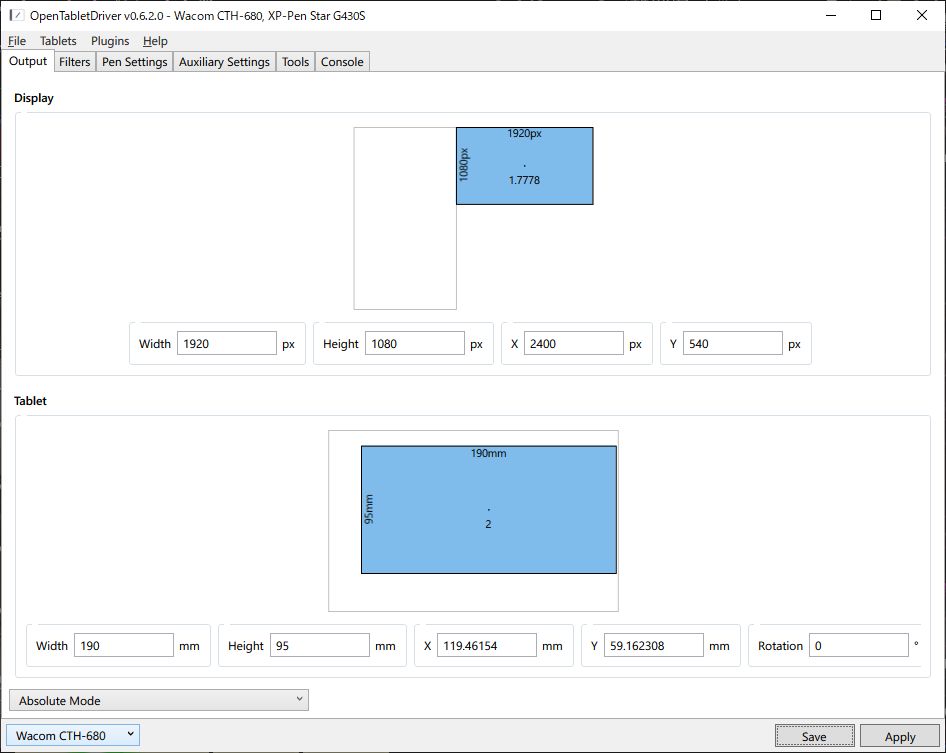
Task: Click the OpenTabletDriver app icon in title bar
Action: (x=16, y=15)
